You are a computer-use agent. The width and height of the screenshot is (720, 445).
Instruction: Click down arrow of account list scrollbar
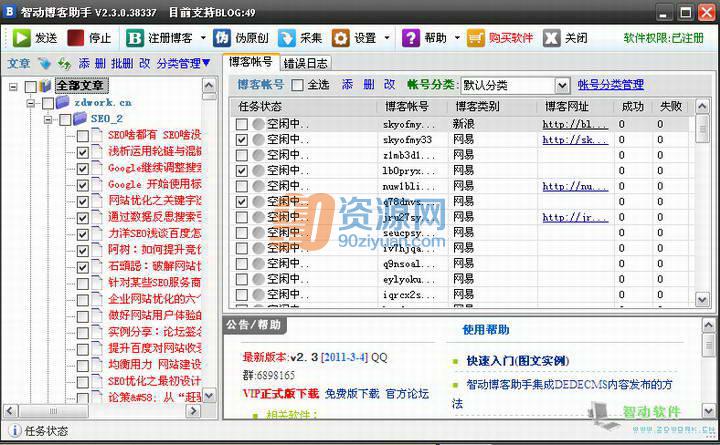[x=702, y=300]
